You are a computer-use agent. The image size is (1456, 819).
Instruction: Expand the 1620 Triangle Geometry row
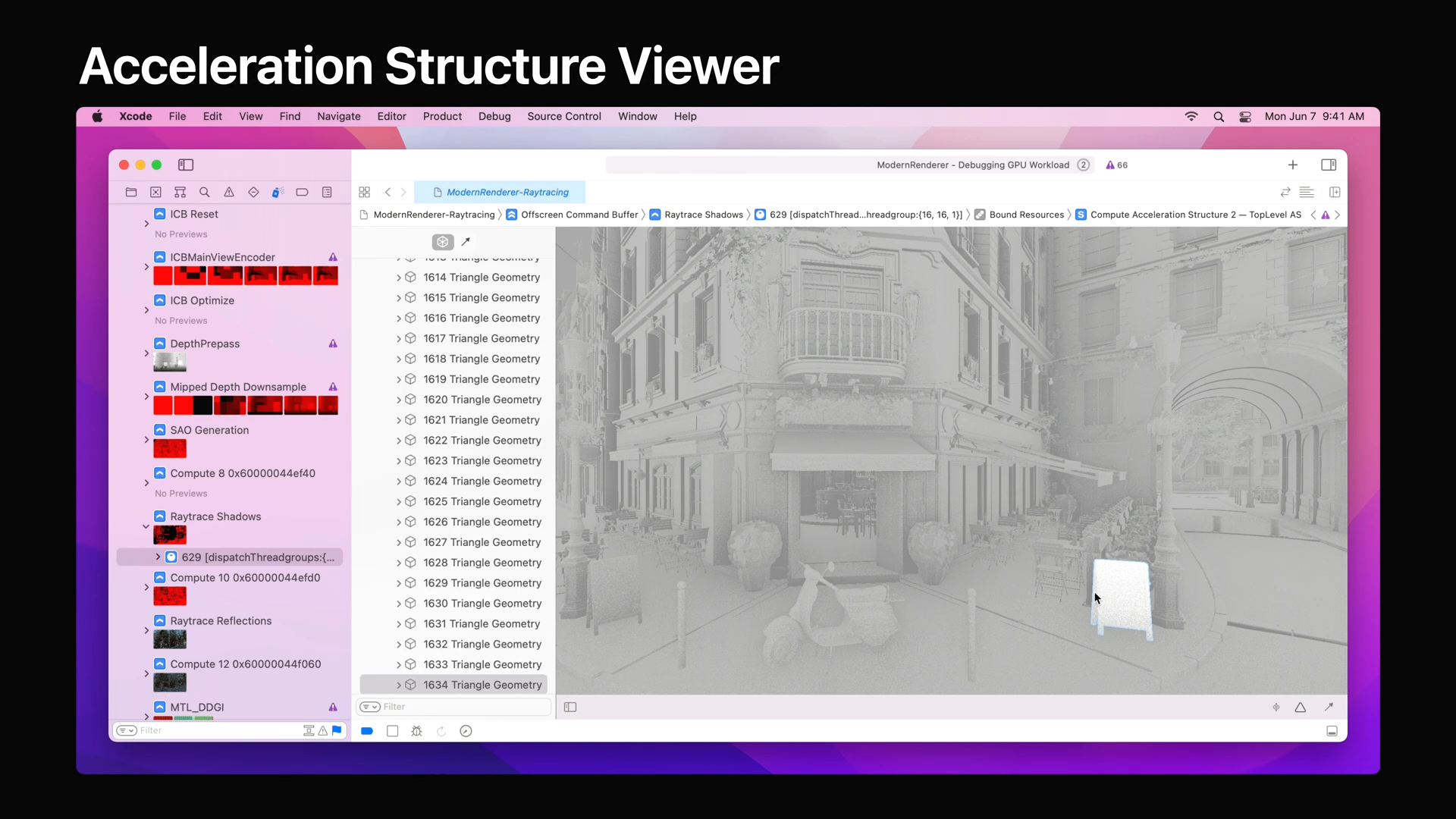(x=399, y=400)
